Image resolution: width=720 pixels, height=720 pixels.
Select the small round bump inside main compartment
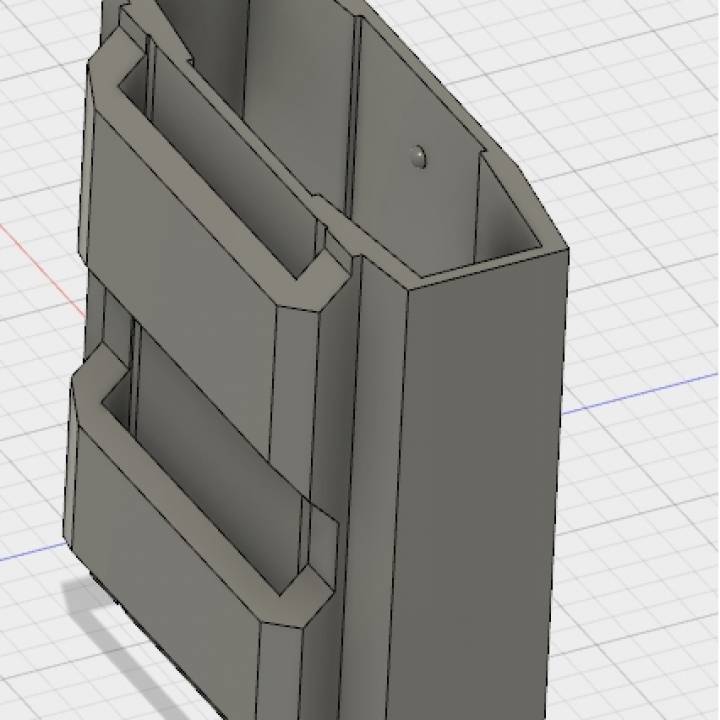pyautogui.click(x=418, y=157)
